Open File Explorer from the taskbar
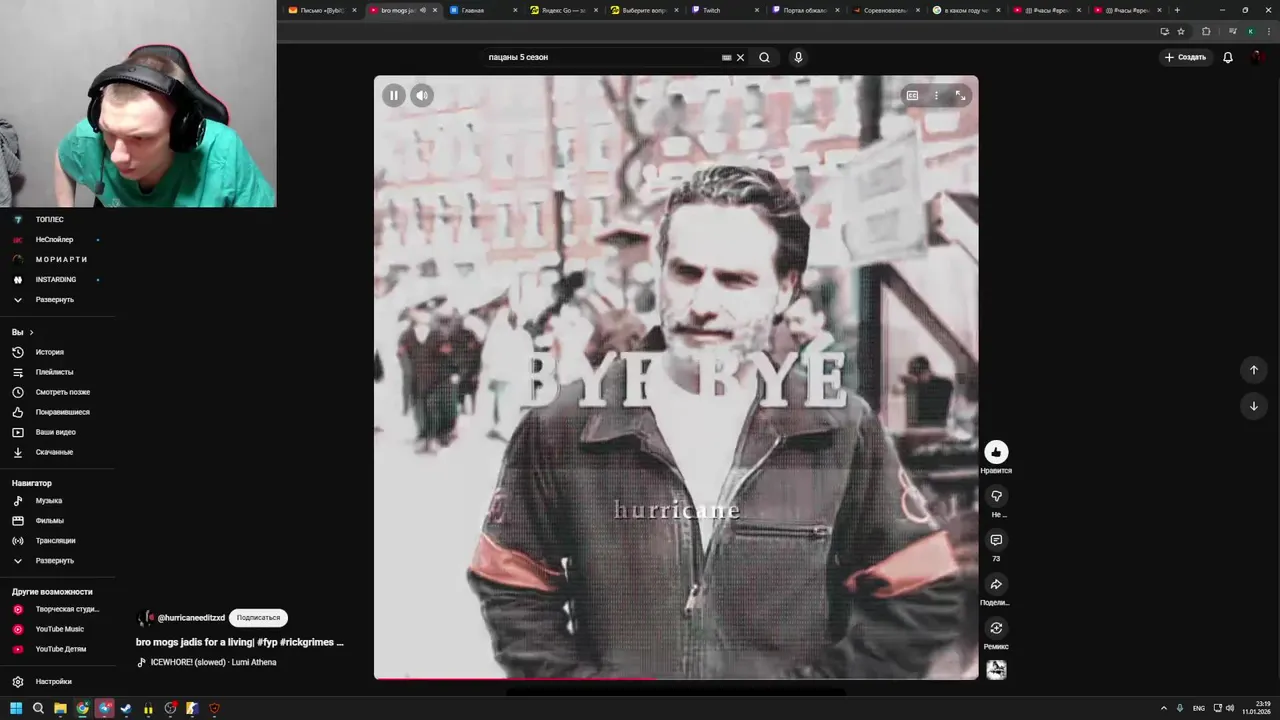Viewport: 1280px width, 720px height. coord(60,708)
